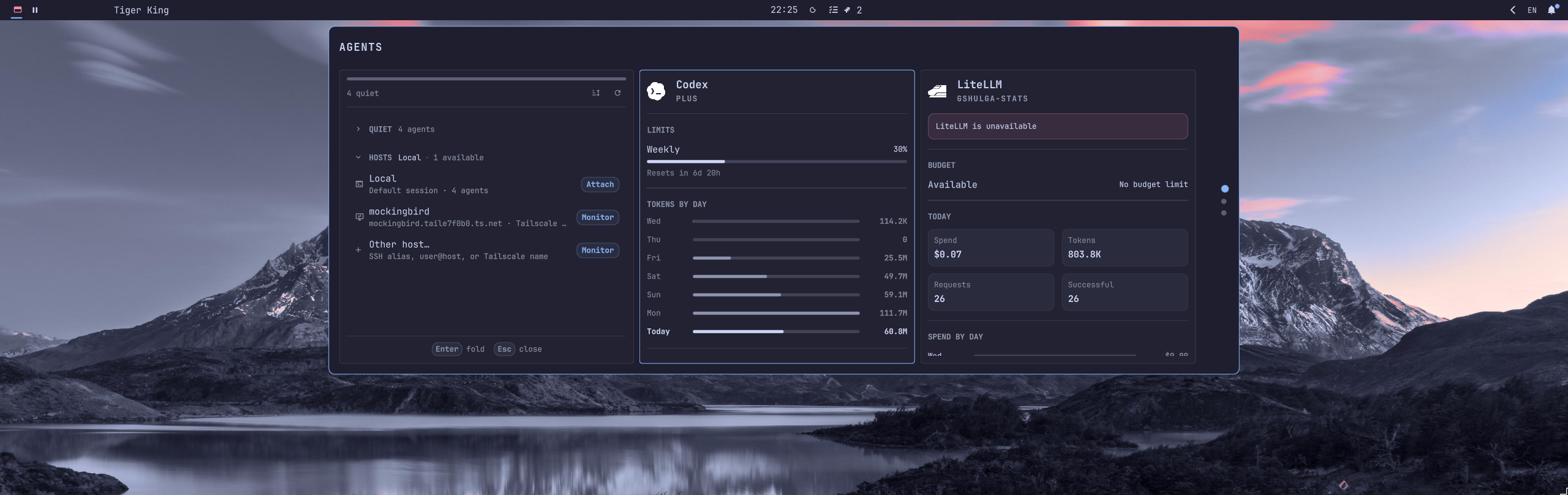The height and width of the screenshot is (495, 1568).
Task: Click the Mon tokens row value 111.7M
Action: (x=893, y=313)
